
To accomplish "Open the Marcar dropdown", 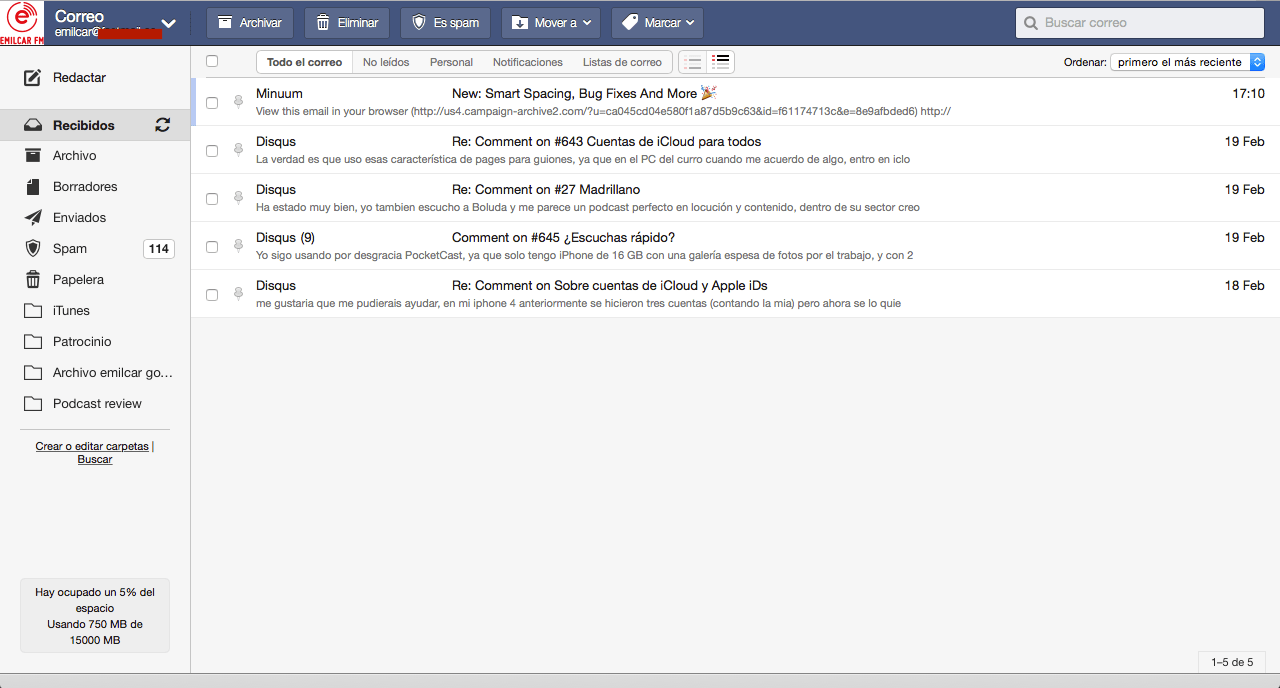I will click(x=657, y=22).
